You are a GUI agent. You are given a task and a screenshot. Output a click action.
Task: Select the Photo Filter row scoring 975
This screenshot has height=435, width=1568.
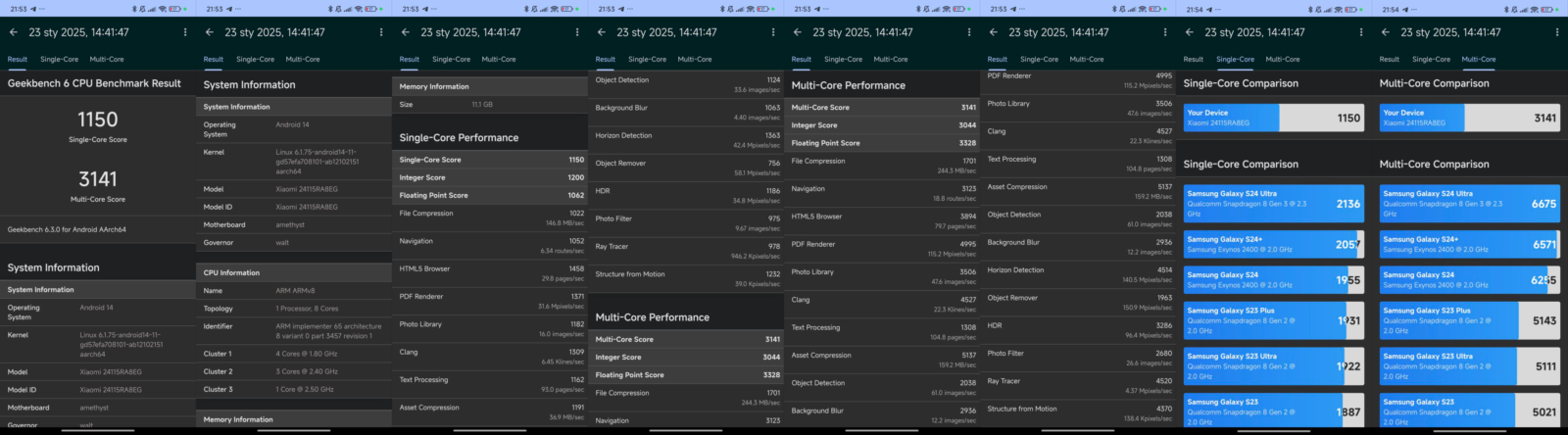click(x=686, y=223)
